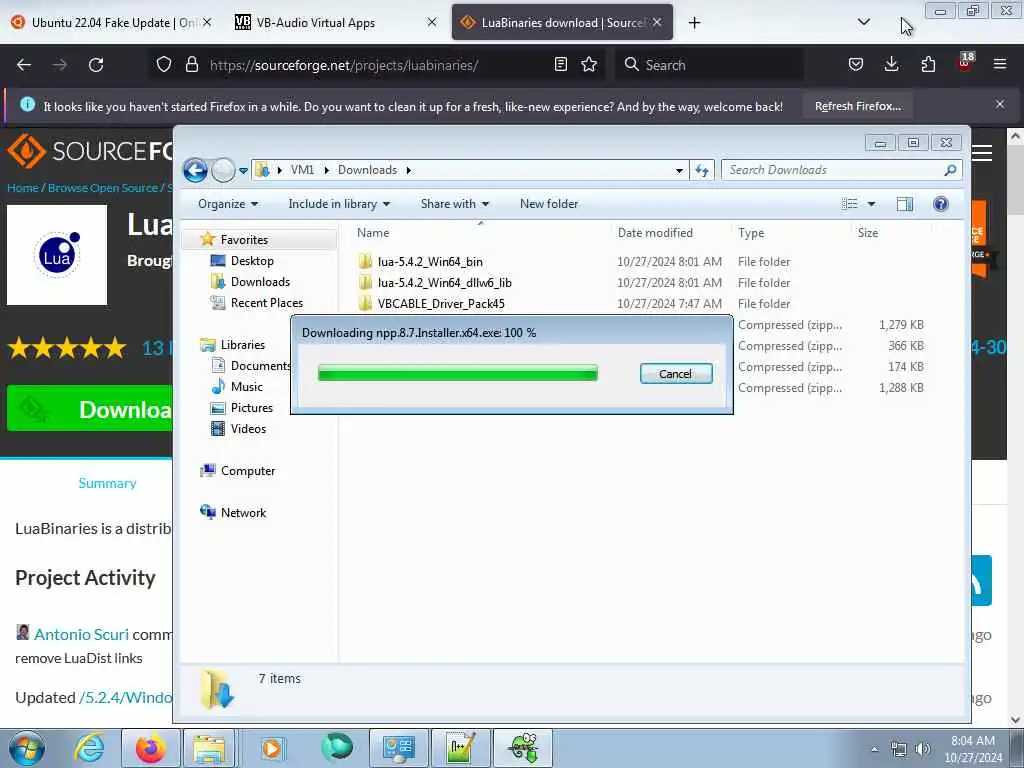This screenshot has height=768, width=1024.
Task: Click the Refresh Firefox… button
Action: 857,106
